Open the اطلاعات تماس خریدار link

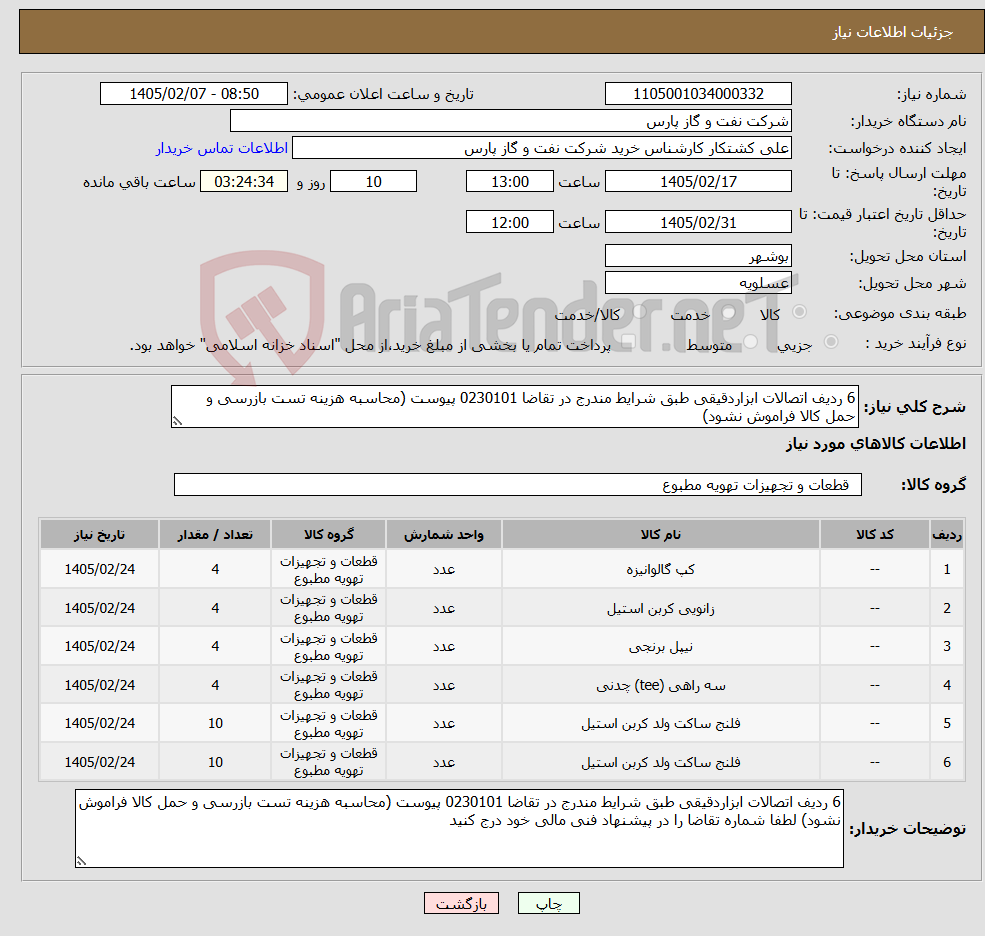coord(222,148)
